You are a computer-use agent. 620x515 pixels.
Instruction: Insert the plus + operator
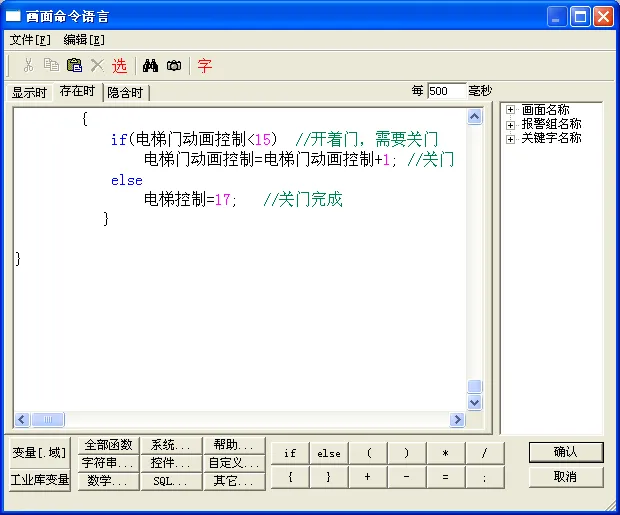click(x=368, y=477)
